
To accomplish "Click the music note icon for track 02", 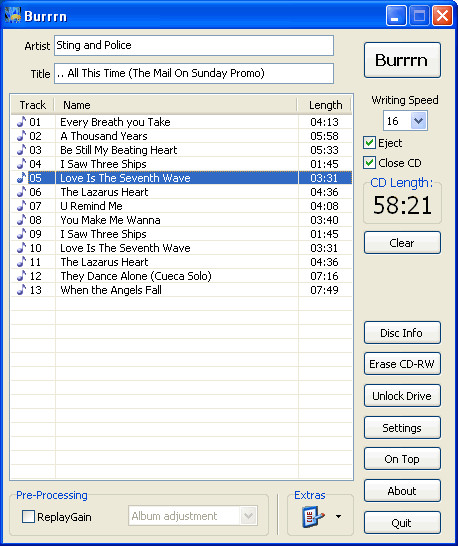I will pyautogui.click(x=22, y=136).
